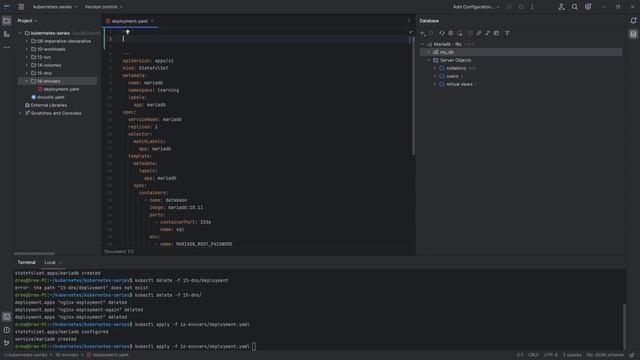Expand the 12-svc folder

(x=27, y=57)
